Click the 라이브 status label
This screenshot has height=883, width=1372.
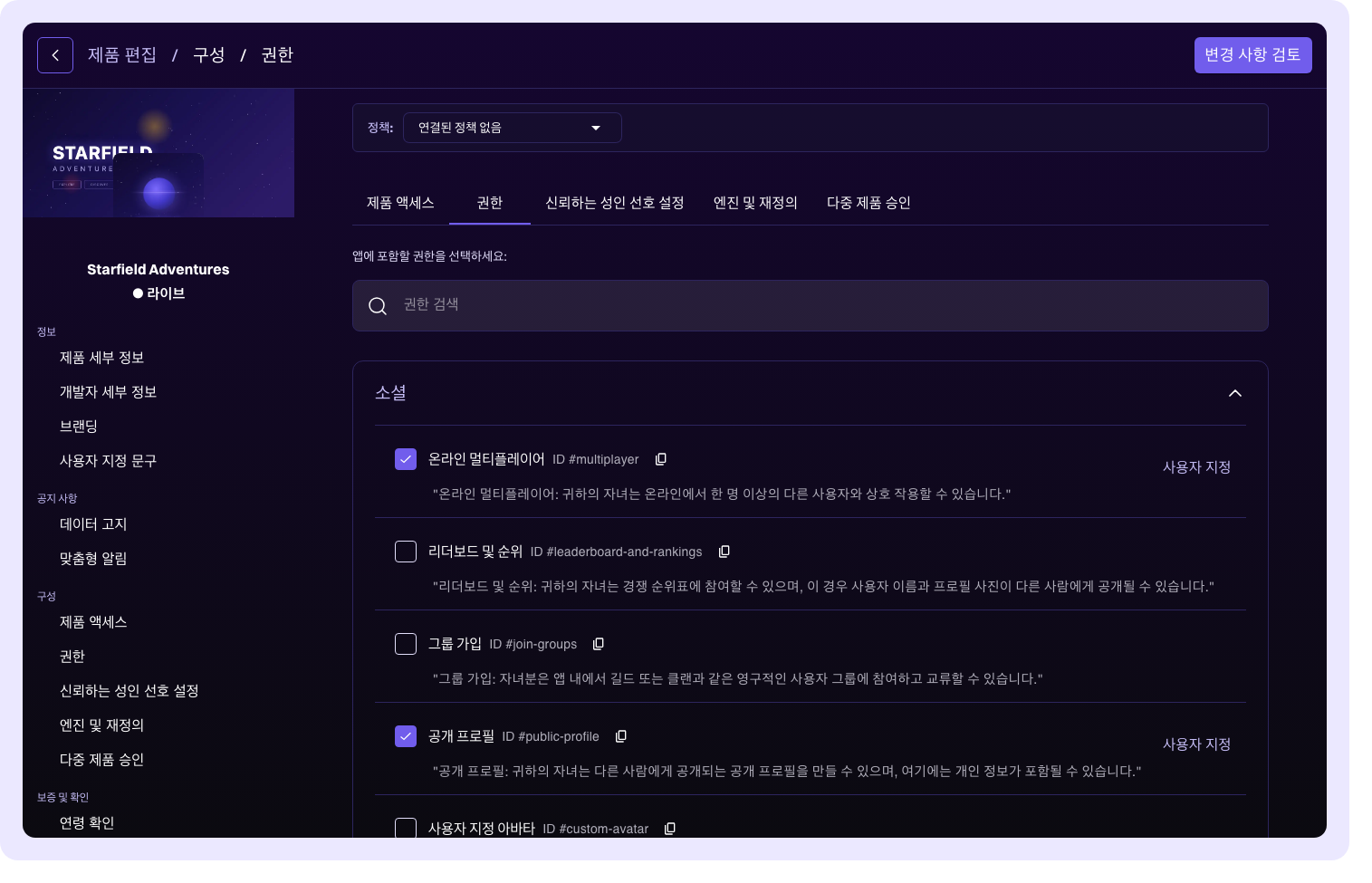[166, 293]
